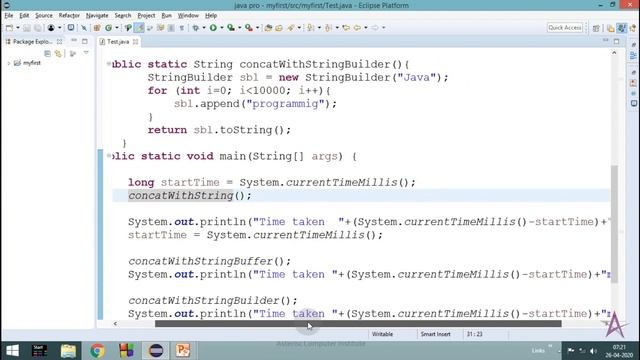
Task: Click Collapse All in Package Explorer
Action: [47, 53]
